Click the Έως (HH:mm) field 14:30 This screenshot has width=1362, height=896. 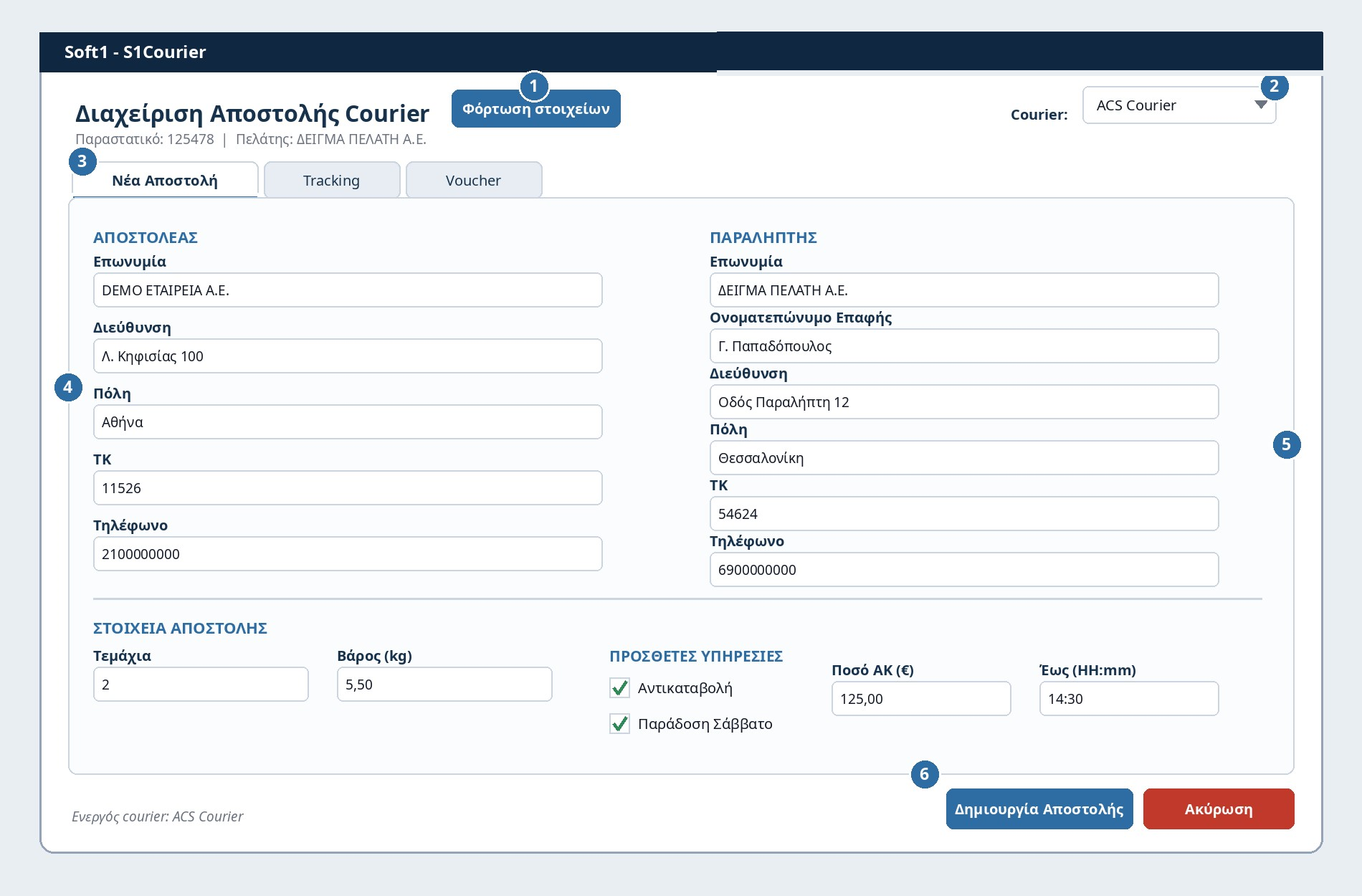(x=1129, y=699)
